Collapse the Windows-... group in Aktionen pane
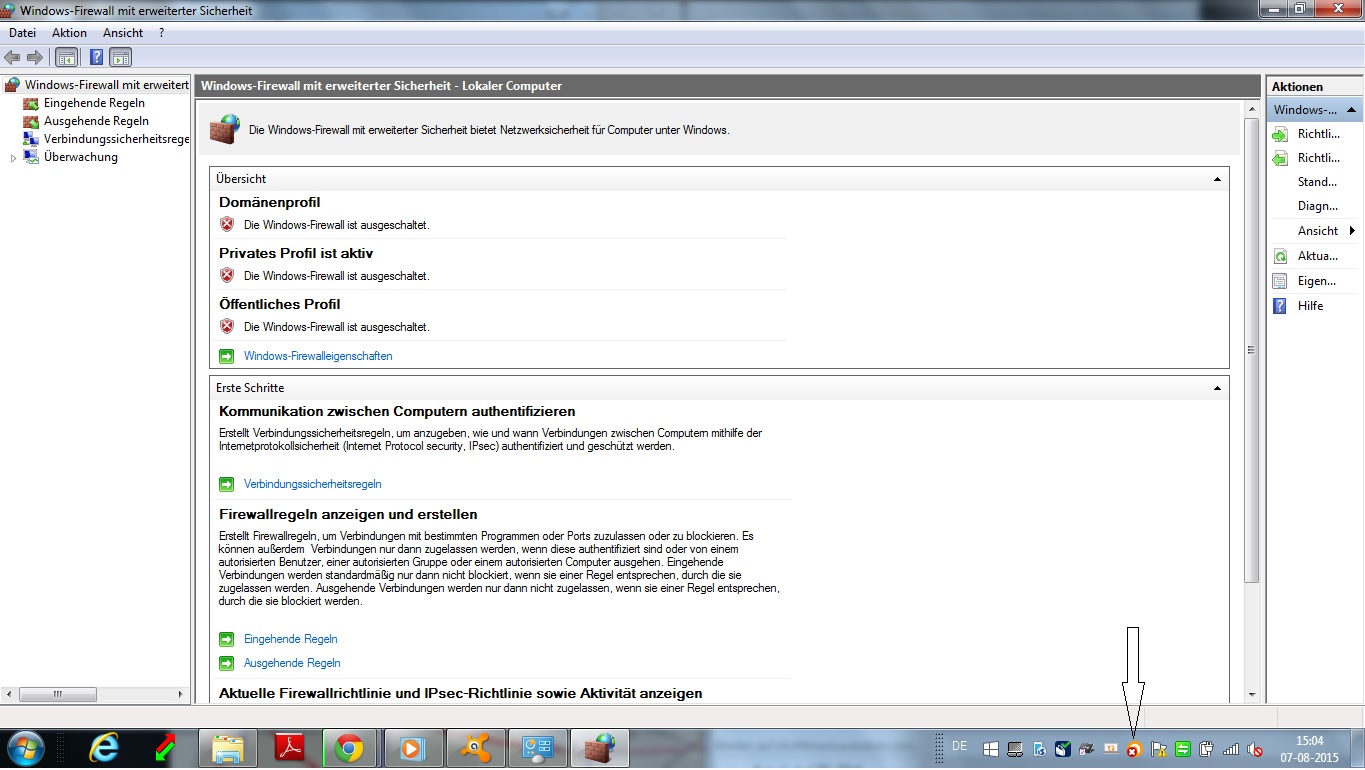This screenshot has width=1365, height=770. [1351, 109]
